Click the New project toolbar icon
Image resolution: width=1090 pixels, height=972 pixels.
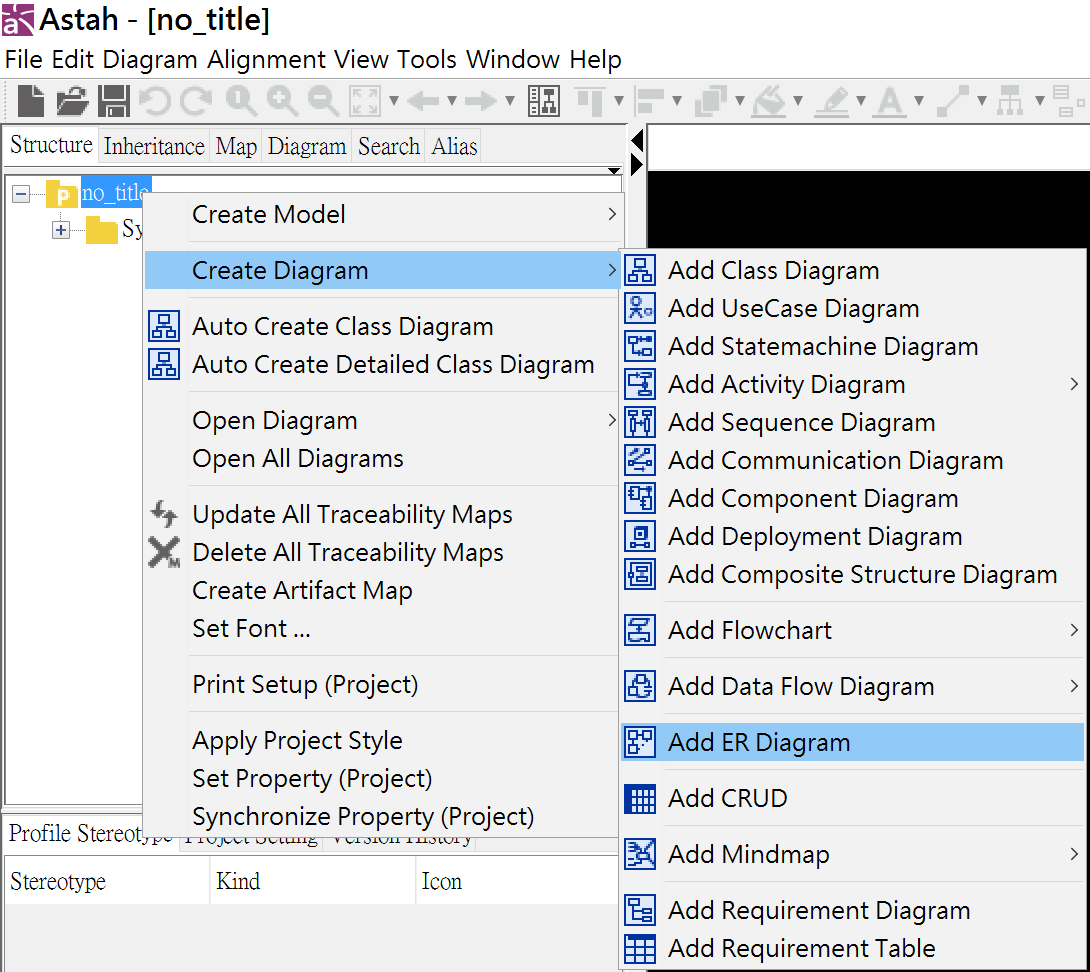point(31,101)
